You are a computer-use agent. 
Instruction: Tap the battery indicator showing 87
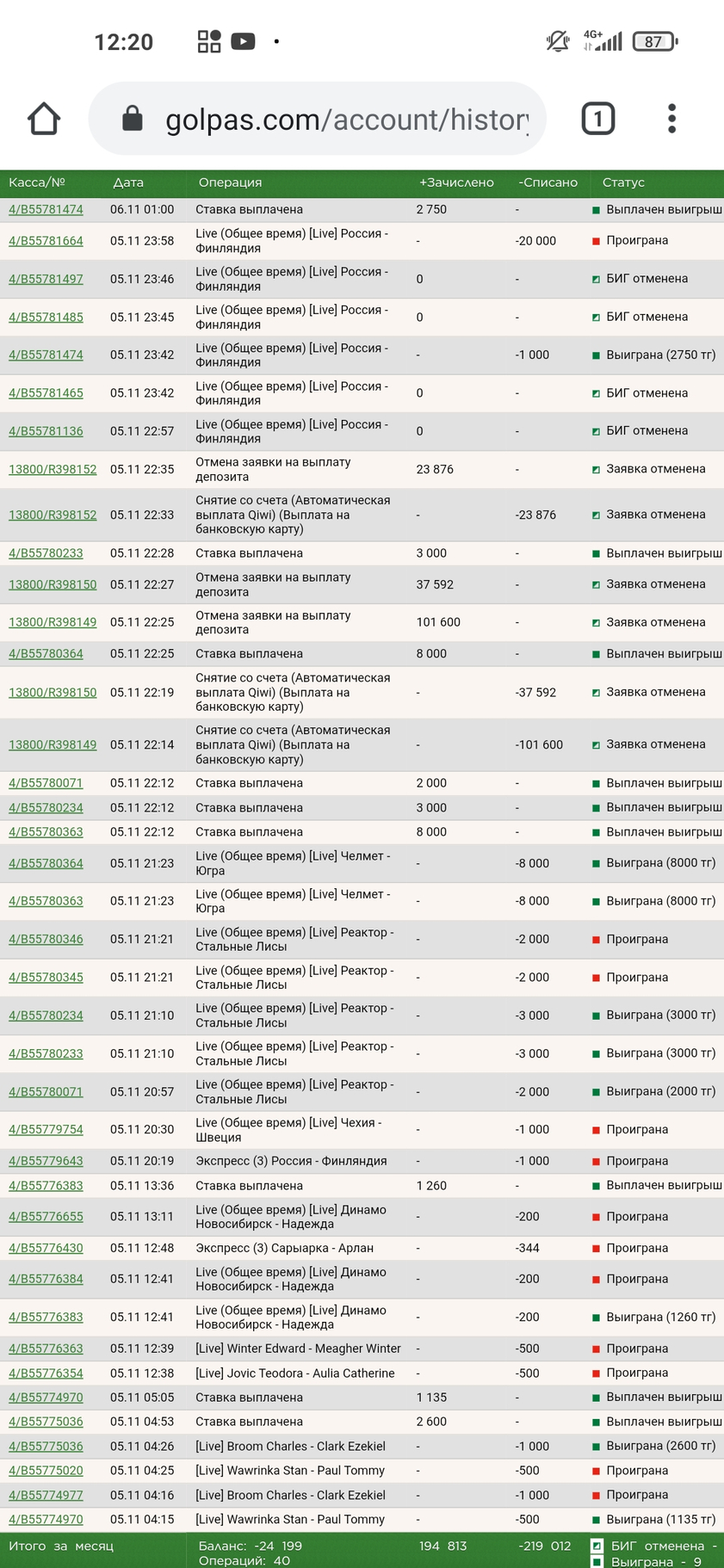(x=656, y=41)
